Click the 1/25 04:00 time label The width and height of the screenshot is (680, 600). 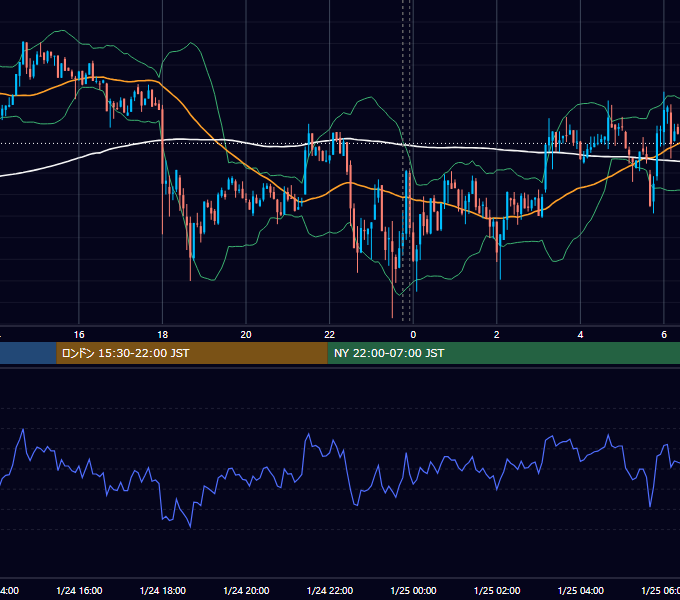coord(580,590)
